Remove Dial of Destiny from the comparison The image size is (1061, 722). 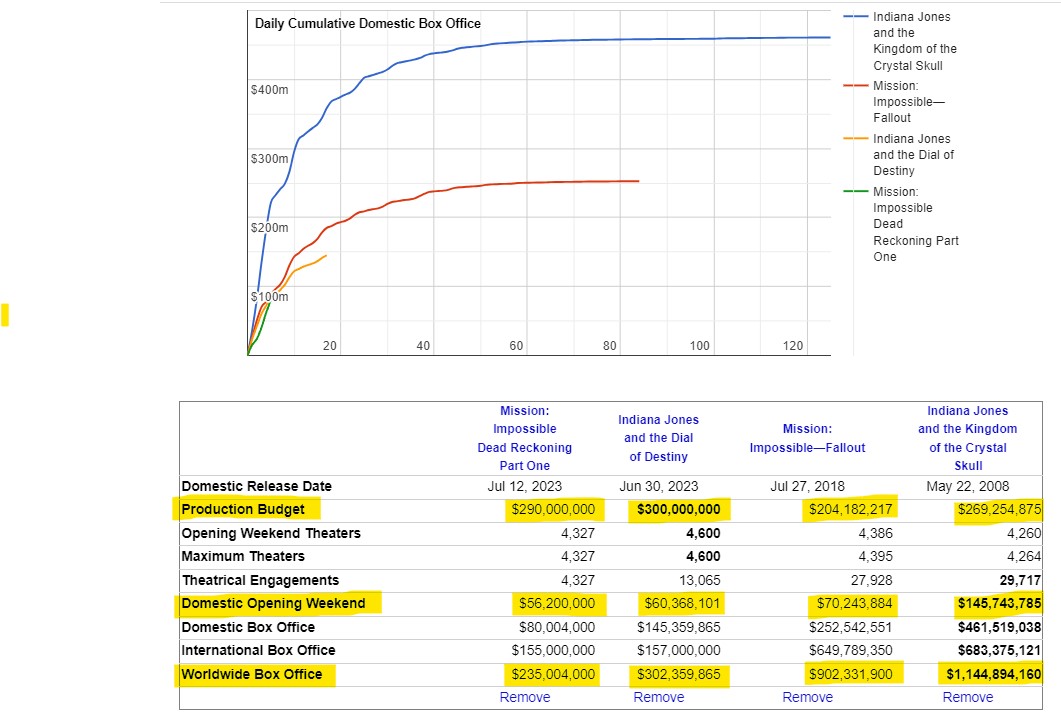pyautogui.click(x=659, y=697)
